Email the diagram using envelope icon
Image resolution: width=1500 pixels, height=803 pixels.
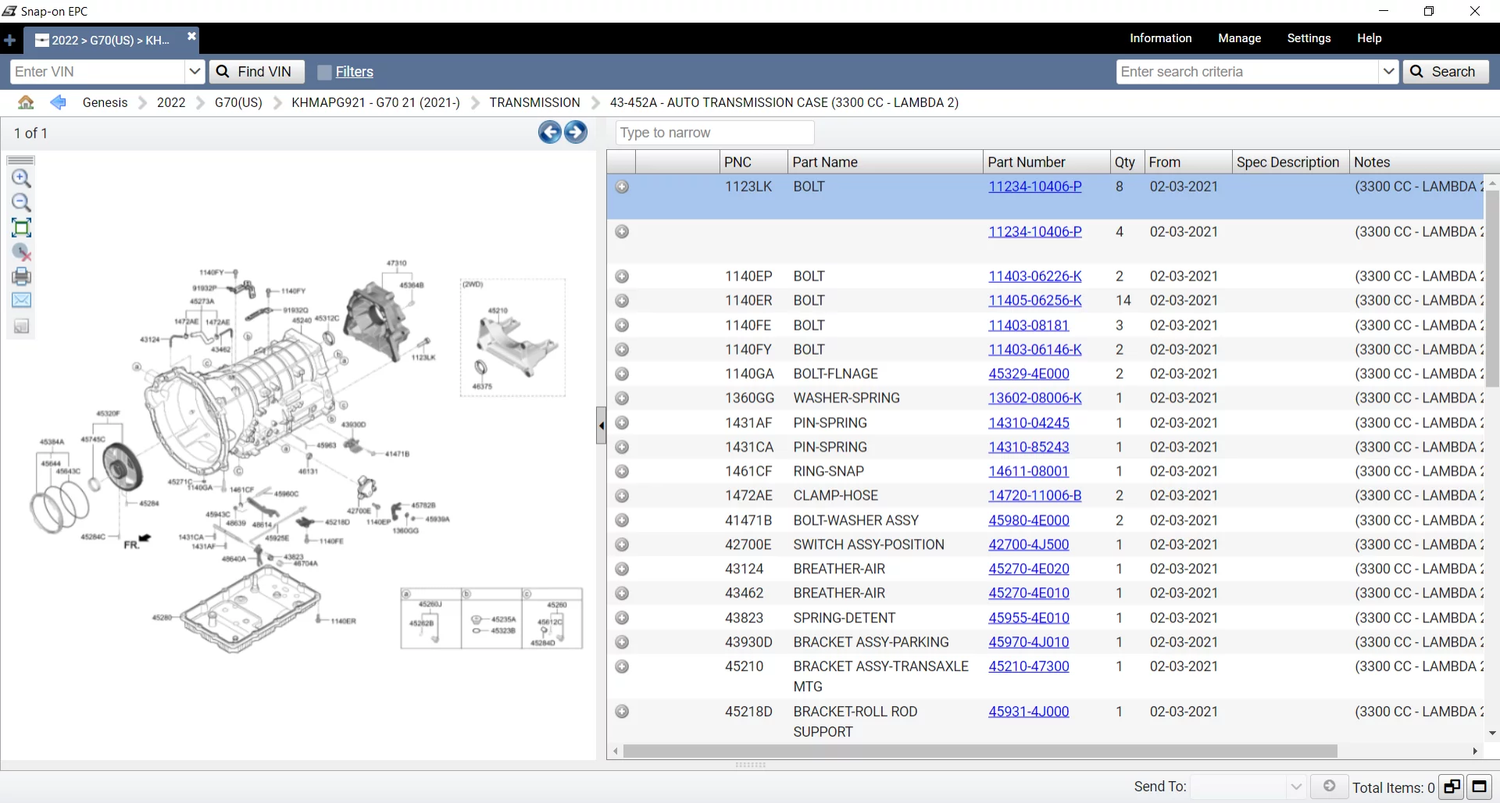tap(21, 300)
